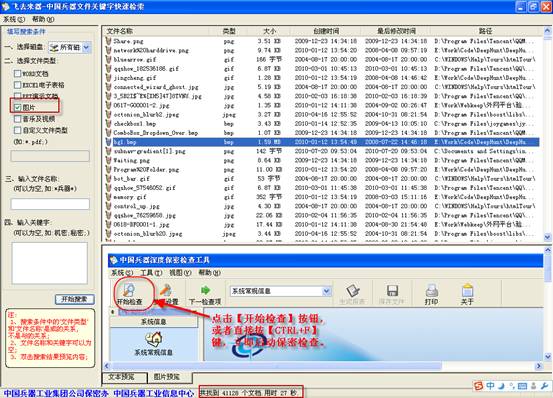This screenshot has height=398, width=553.
Task: Click the file list scrollbar up arrow
Action: (547, 31)
